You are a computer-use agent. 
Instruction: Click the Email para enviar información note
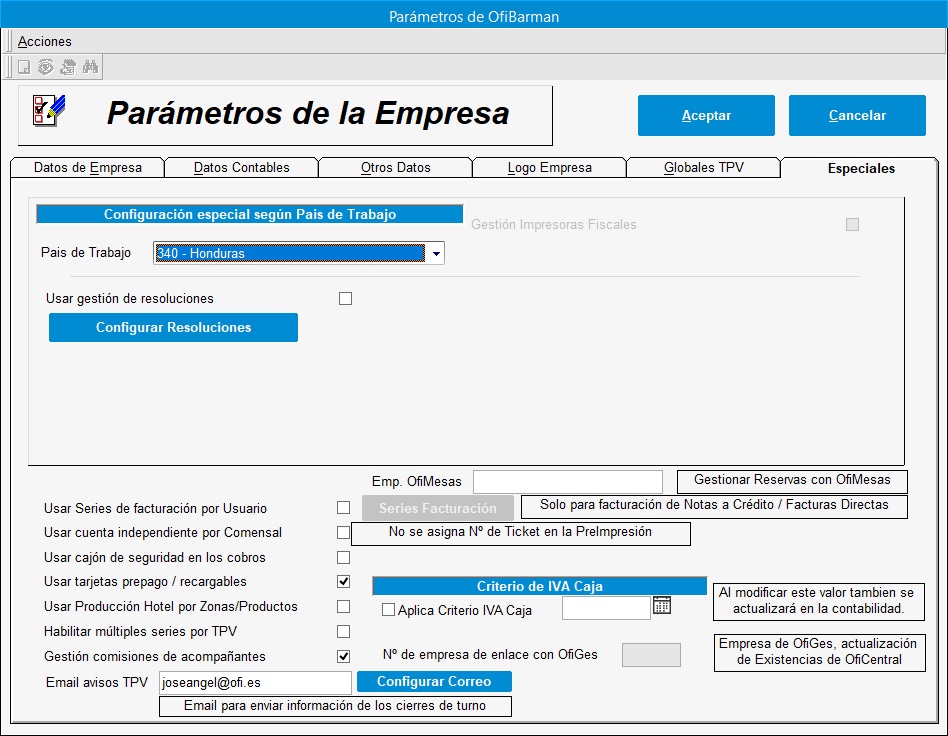(x=335, y=706)
